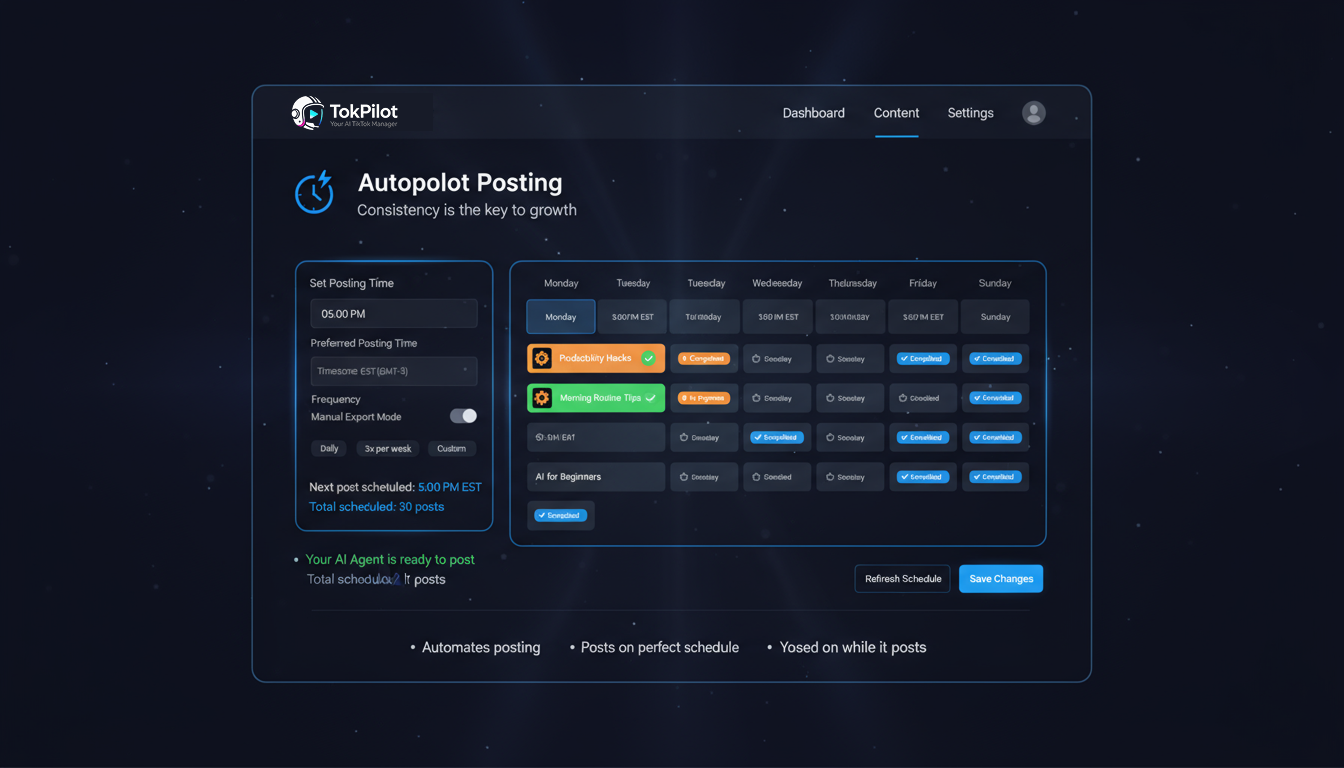The image size is (1344, 768).
Task: Select the AI for Beginners row
Action: (595, 477)
